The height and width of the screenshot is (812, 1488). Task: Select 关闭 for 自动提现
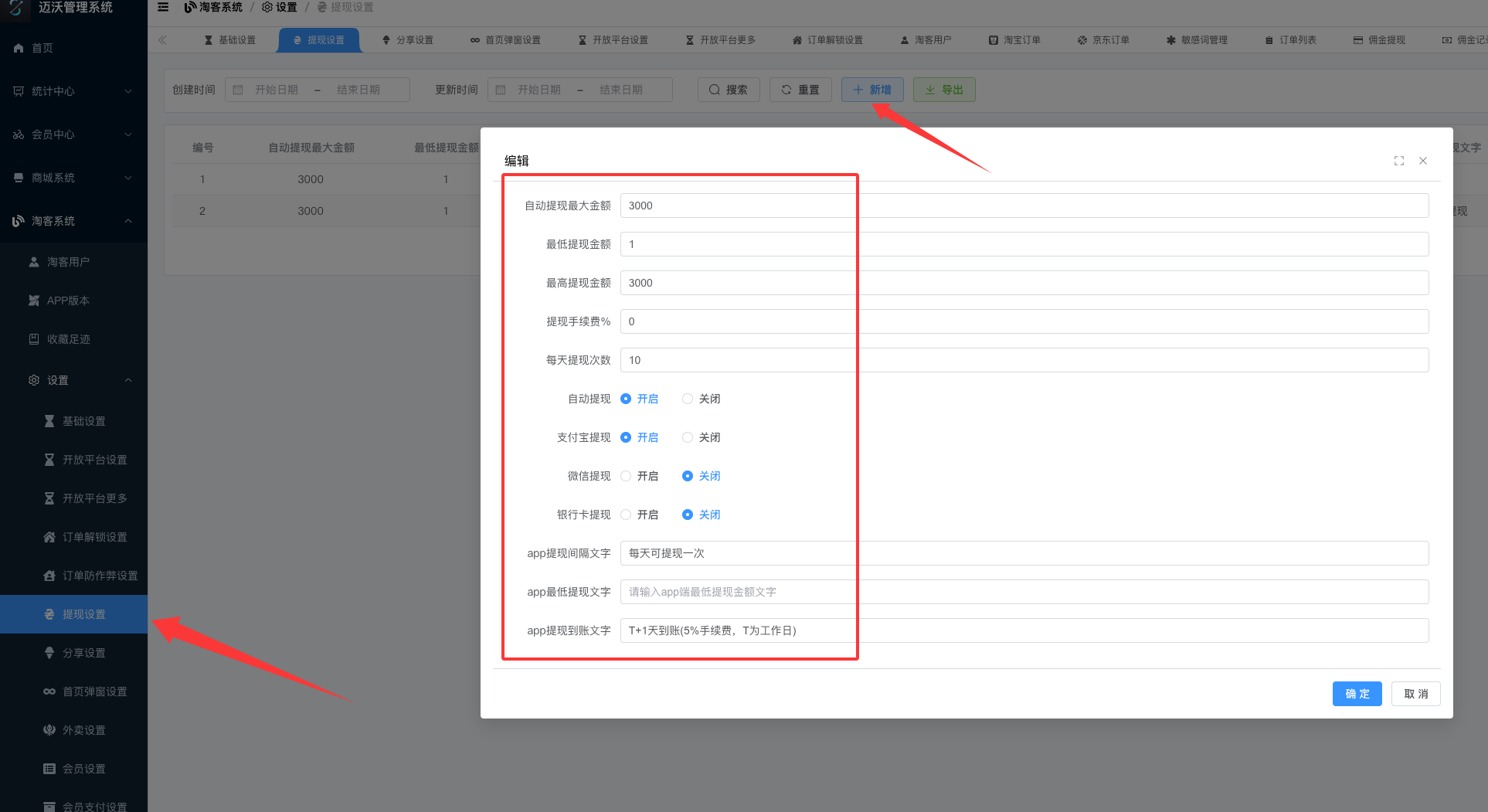(688, 399)
